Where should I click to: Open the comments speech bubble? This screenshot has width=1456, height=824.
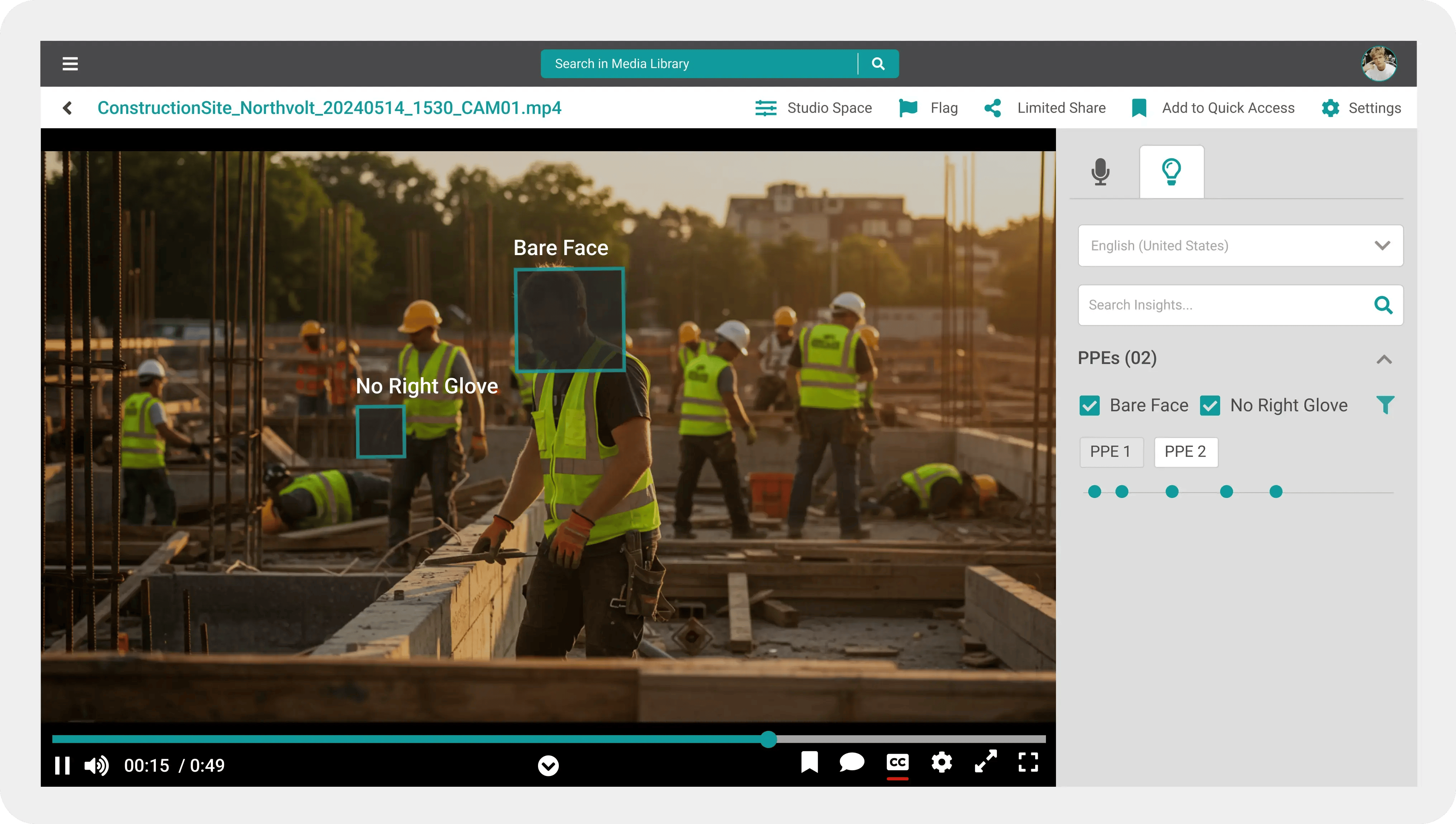click(851, 762)
